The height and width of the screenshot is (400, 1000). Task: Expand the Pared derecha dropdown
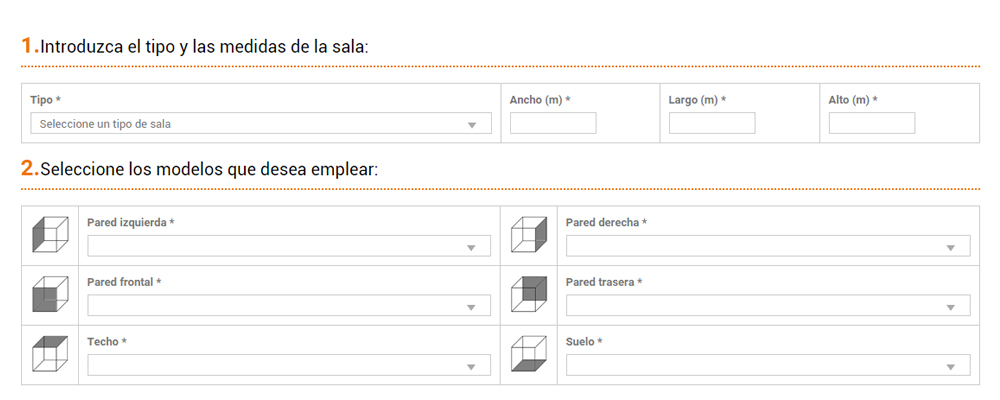coord(767,246)
